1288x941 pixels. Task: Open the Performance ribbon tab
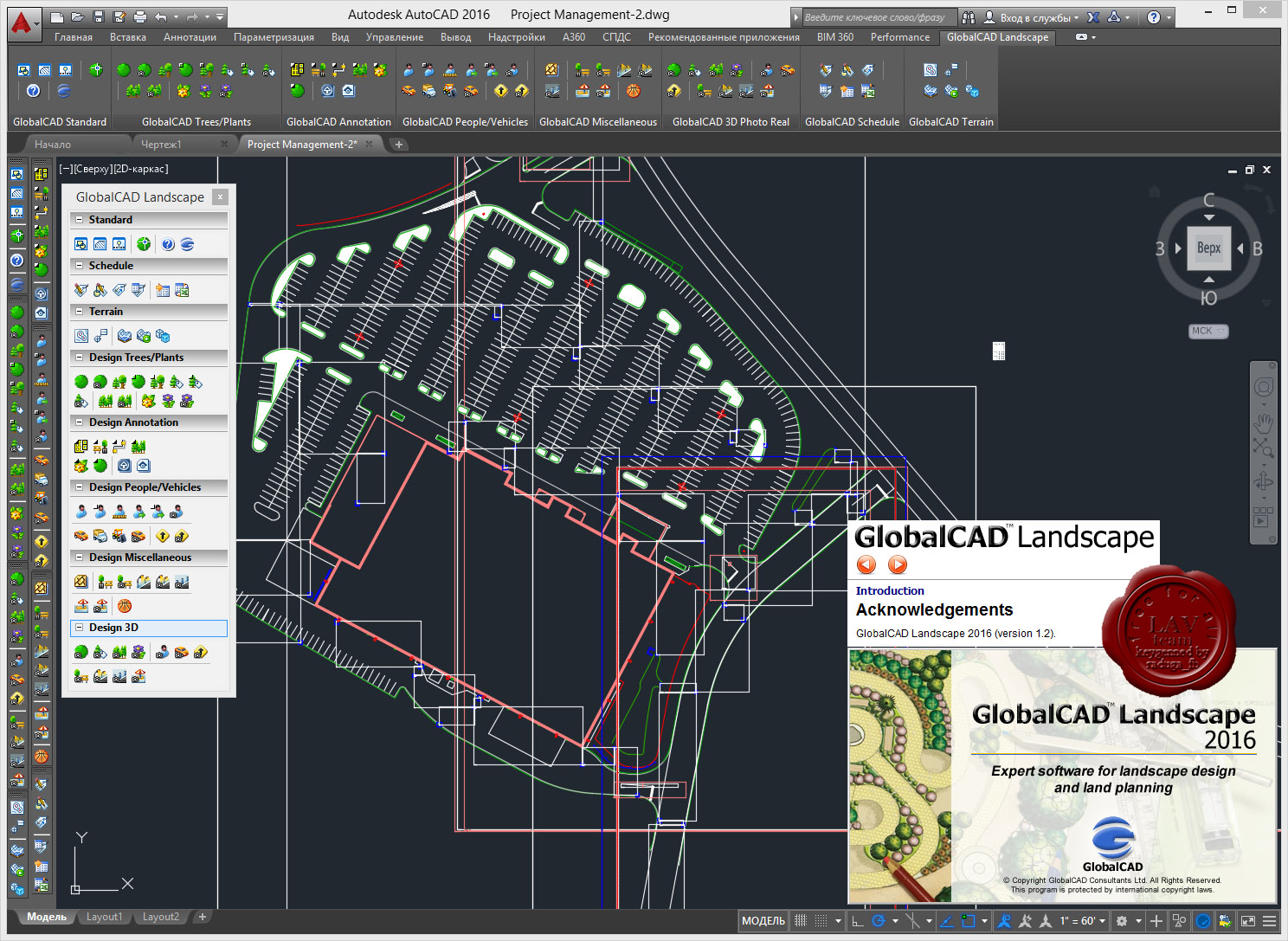[x=900, y=37]
